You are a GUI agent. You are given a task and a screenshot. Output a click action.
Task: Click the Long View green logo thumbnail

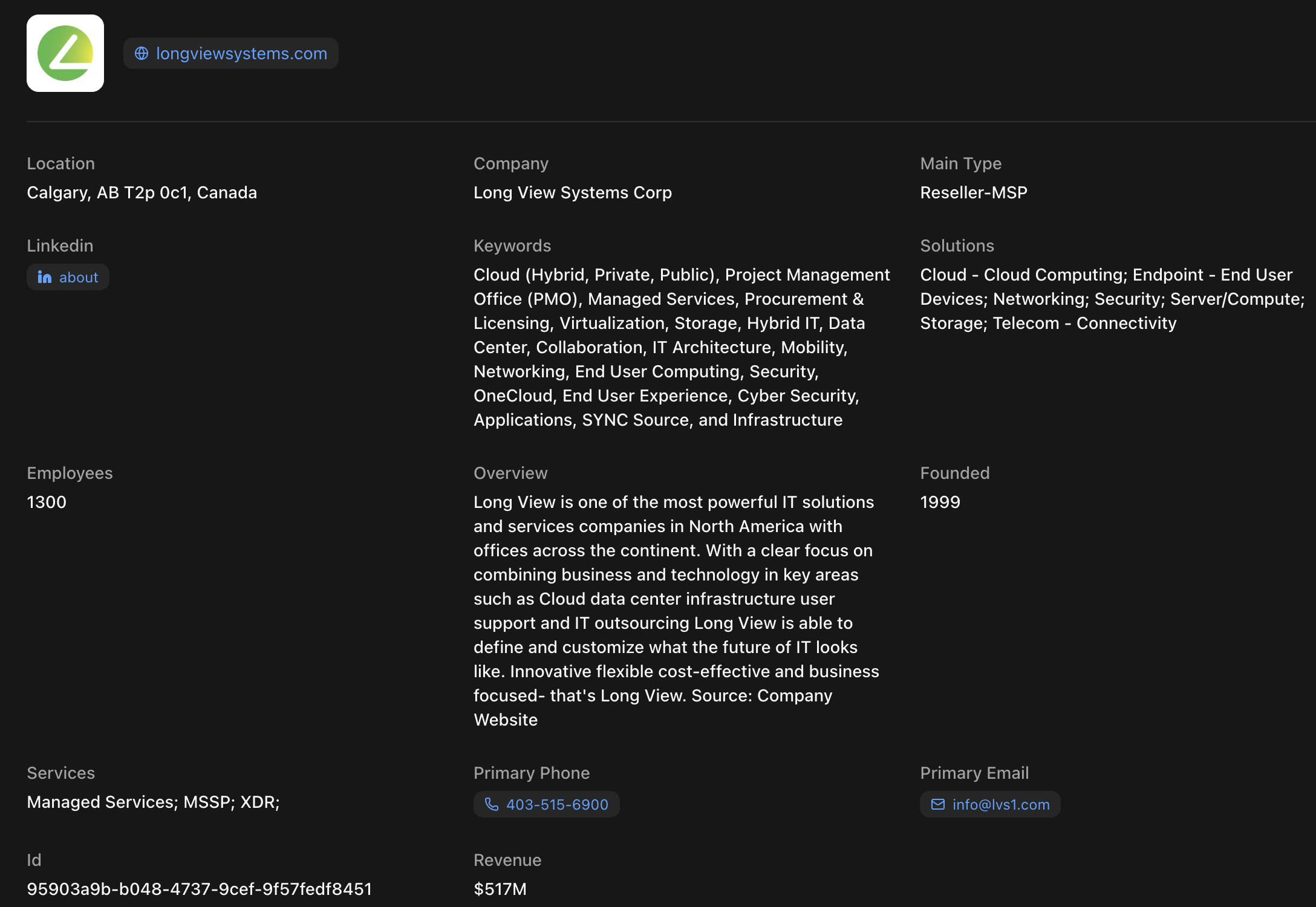(x=65, y=53)
